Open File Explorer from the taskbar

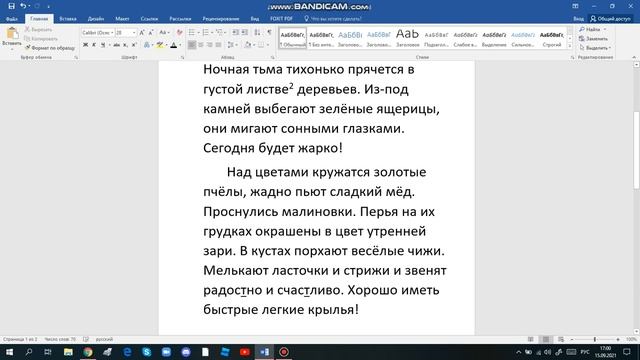(68, 352)
